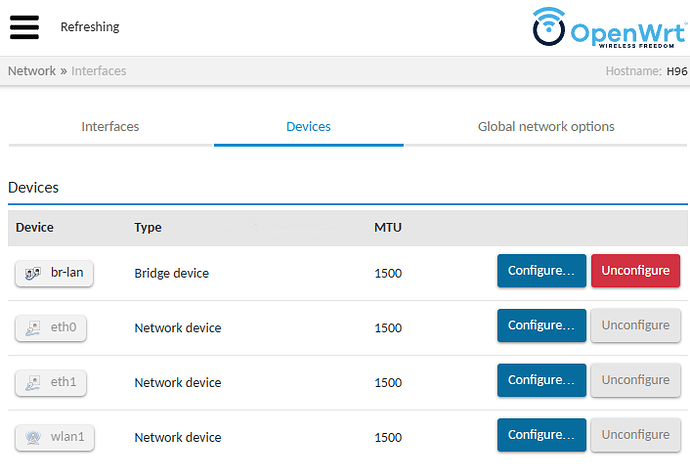Click the Network breadcrumb link

tap(32, 71)
